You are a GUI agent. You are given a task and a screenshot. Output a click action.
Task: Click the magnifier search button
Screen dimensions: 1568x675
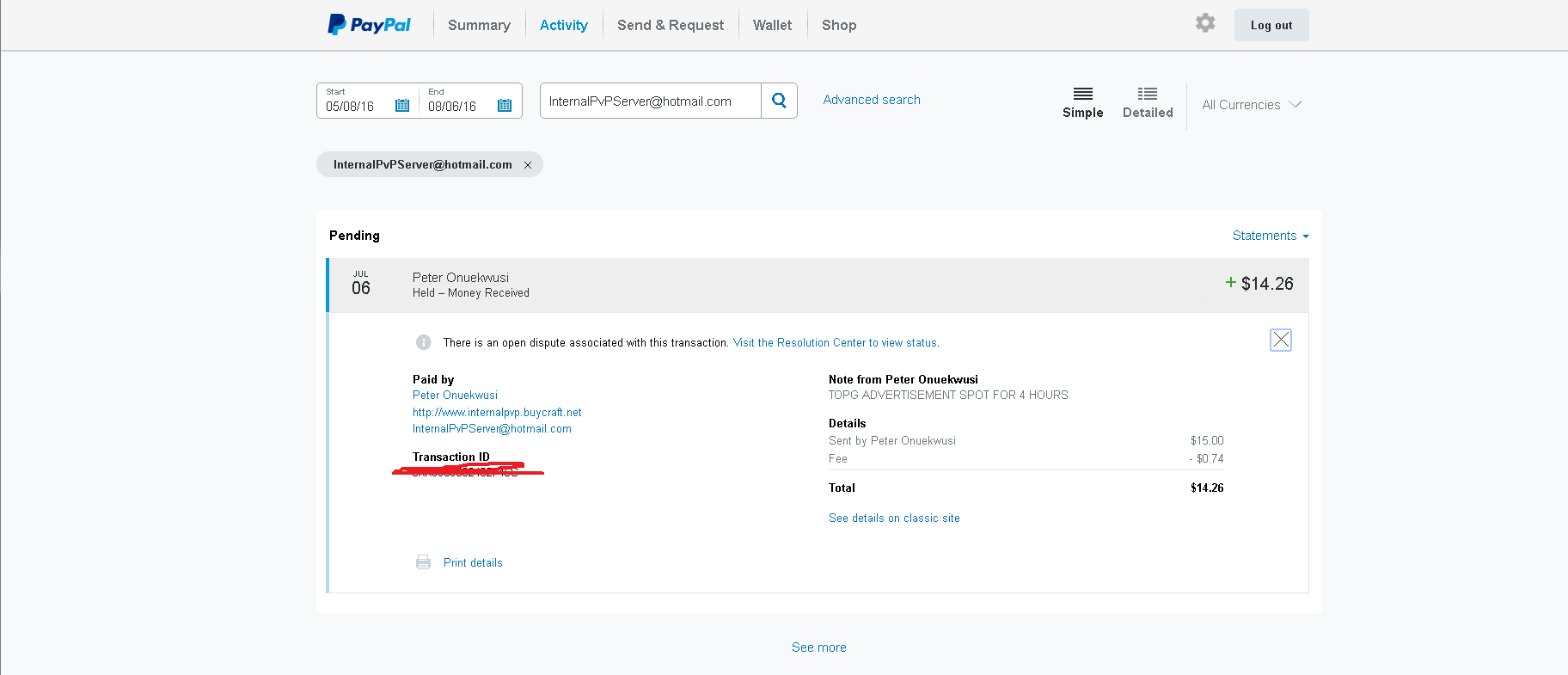[779, 101]
